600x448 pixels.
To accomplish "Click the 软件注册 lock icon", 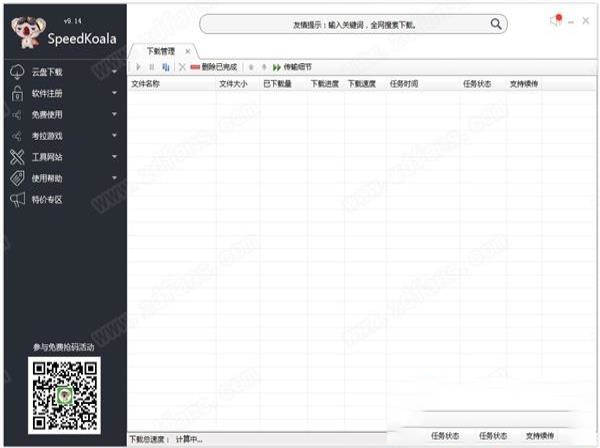I will coord(17,93).
